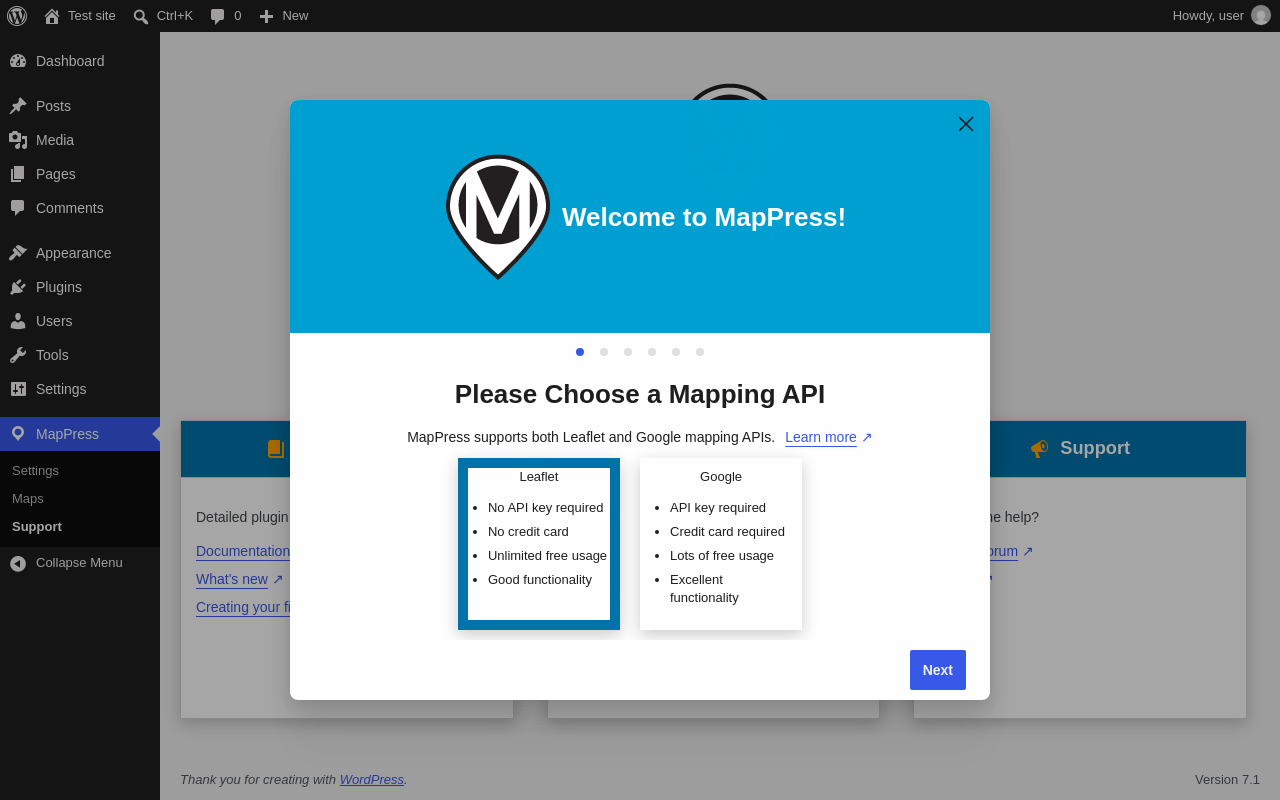Jump to third wizard step dot
1280x800 pixels.
click(628, 352)
